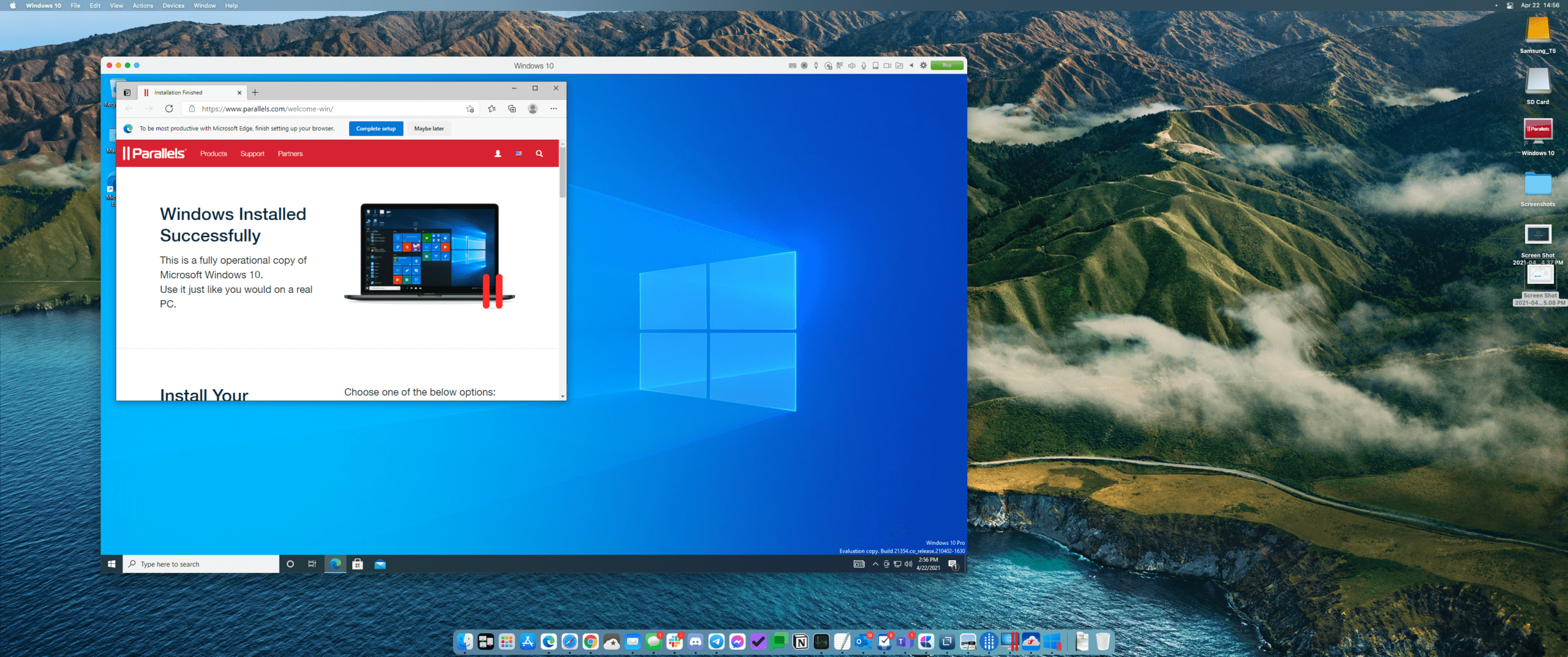Screen dimensions: 1568x657
Task: Open the Help menu in macOS menu bar
Action: 231,6
